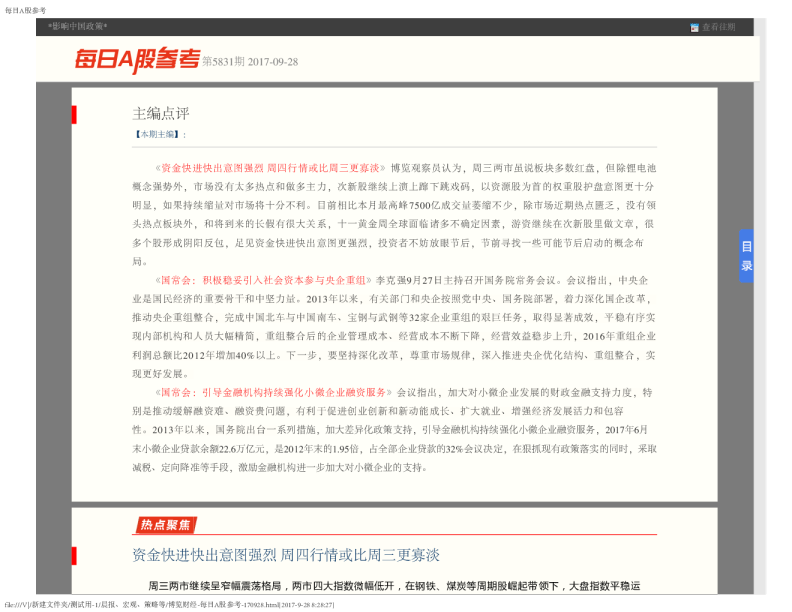Click the 每日A股参考 page title at top left
Viewport: 792px width, 612px height.
[25, 10]
